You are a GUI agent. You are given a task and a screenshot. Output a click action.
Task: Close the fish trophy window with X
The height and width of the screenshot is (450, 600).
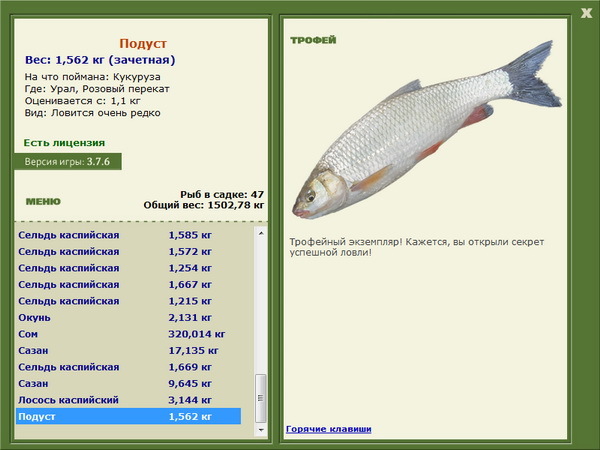[x=586, y=13]
